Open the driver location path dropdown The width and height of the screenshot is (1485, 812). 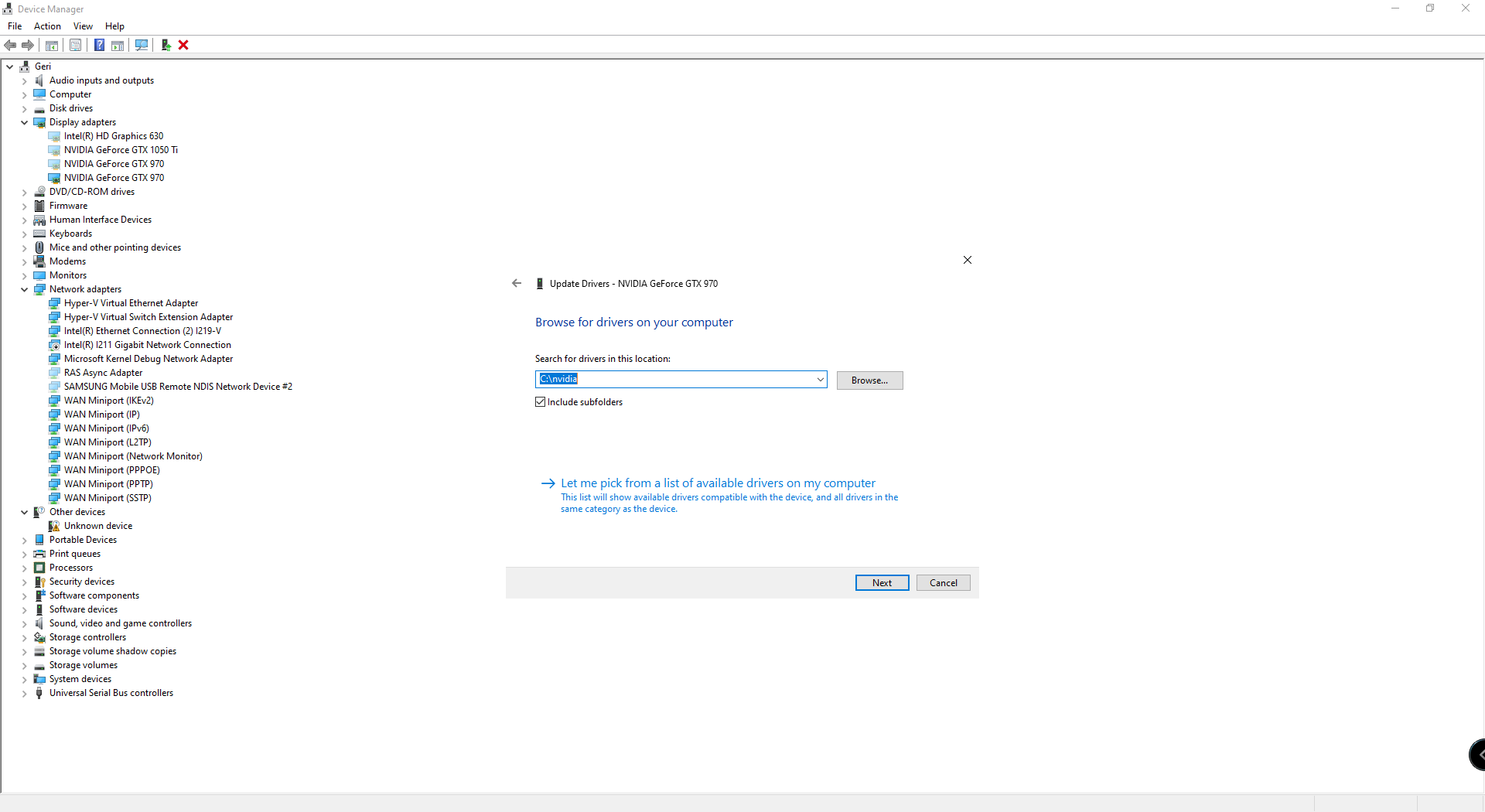820,379
